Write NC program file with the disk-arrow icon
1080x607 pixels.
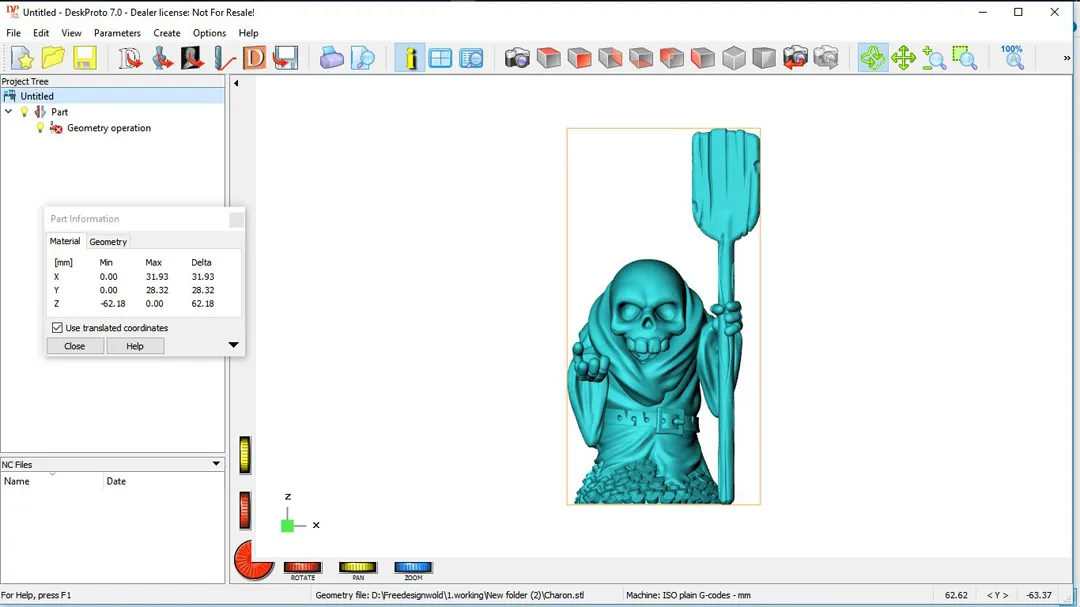click(285, 58)
